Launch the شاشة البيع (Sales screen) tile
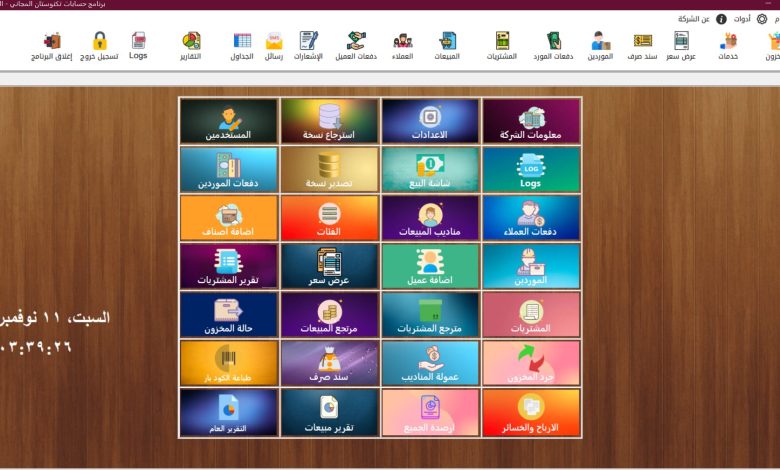 [x=430, y=170]
